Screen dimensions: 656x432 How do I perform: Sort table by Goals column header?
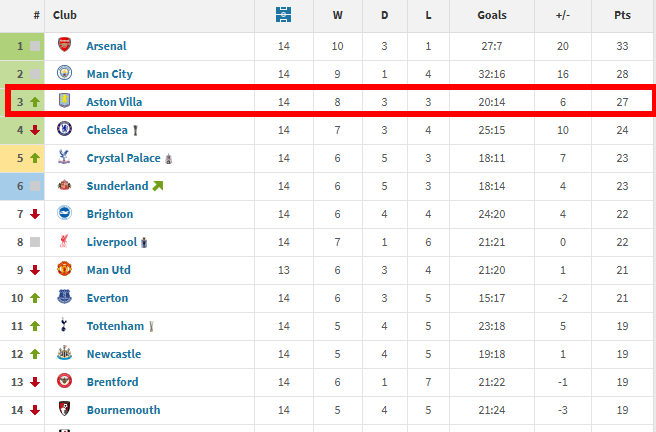492,15
